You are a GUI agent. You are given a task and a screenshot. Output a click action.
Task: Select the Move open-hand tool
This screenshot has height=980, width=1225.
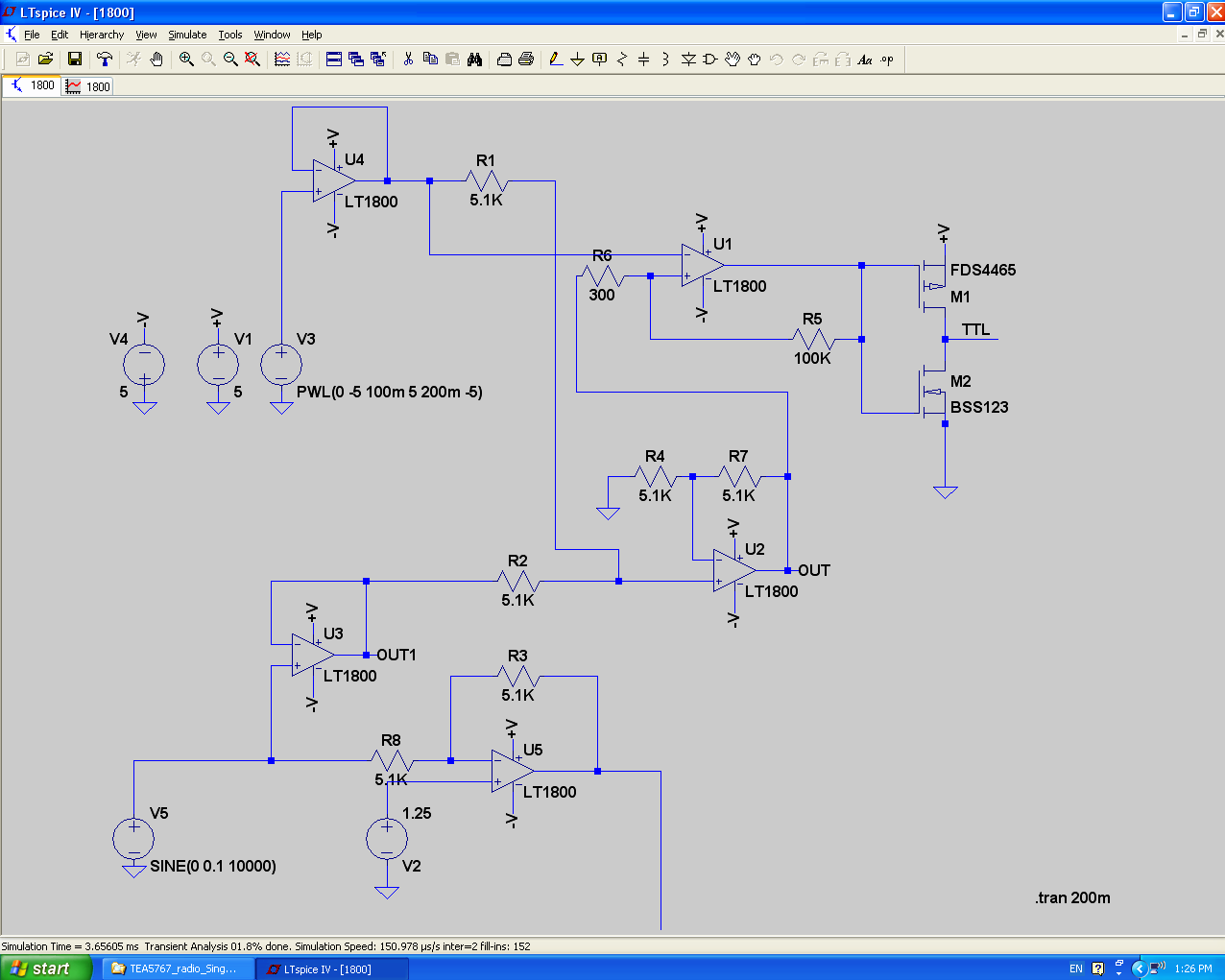click(733, 60)
